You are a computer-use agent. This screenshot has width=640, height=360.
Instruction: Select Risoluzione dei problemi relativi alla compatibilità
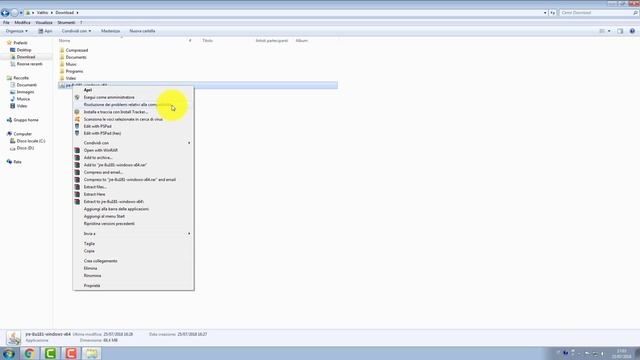(133, 104)
